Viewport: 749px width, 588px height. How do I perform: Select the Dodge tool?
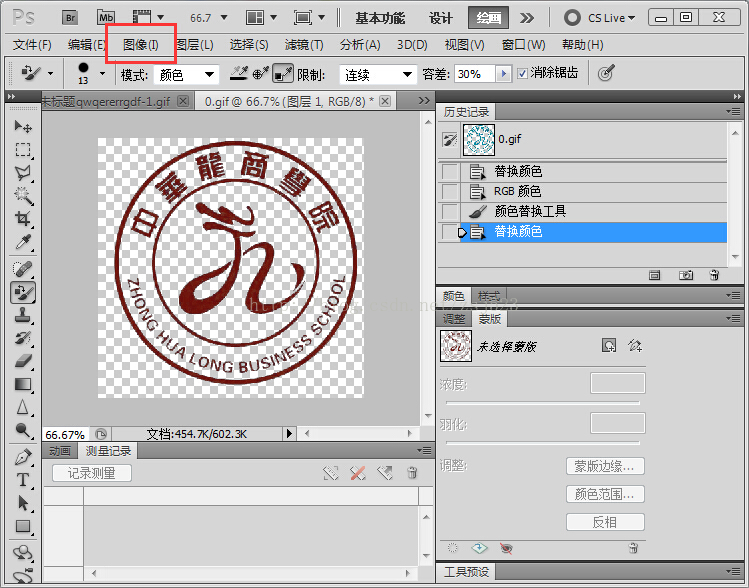click(22, 430)
